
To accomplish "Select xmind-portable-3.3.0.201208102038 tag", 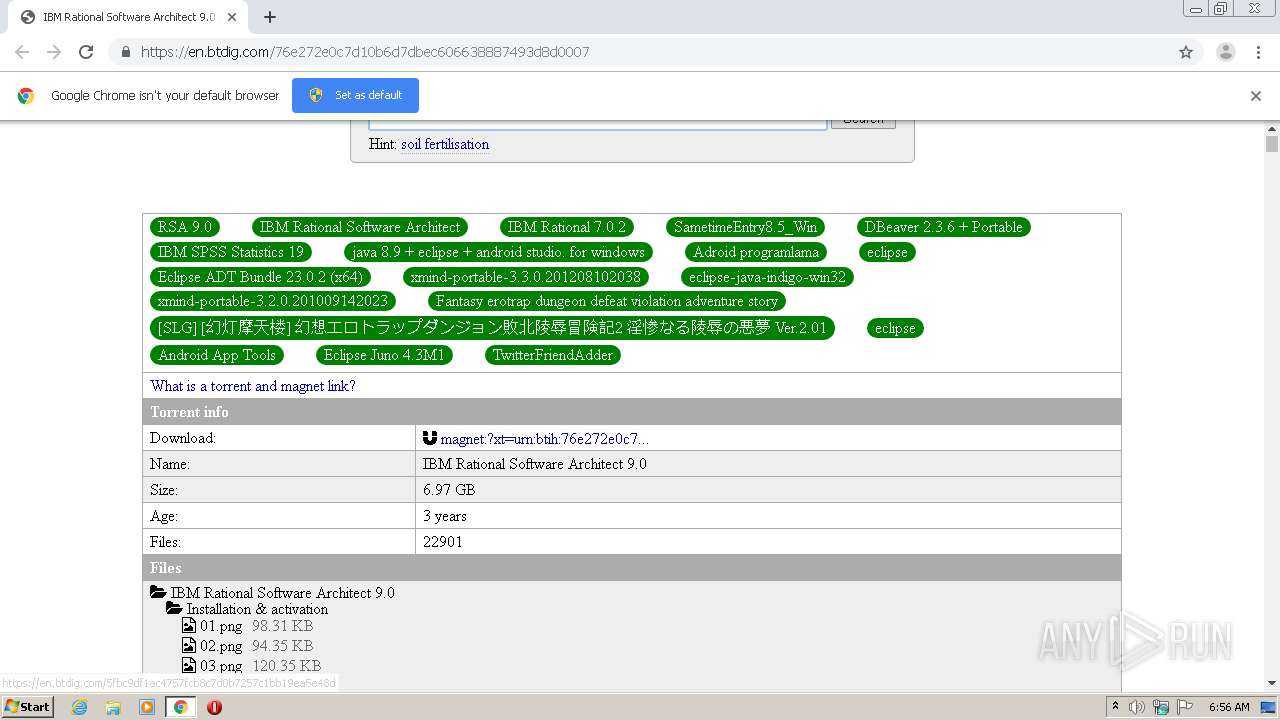I will tap(526, 277).
